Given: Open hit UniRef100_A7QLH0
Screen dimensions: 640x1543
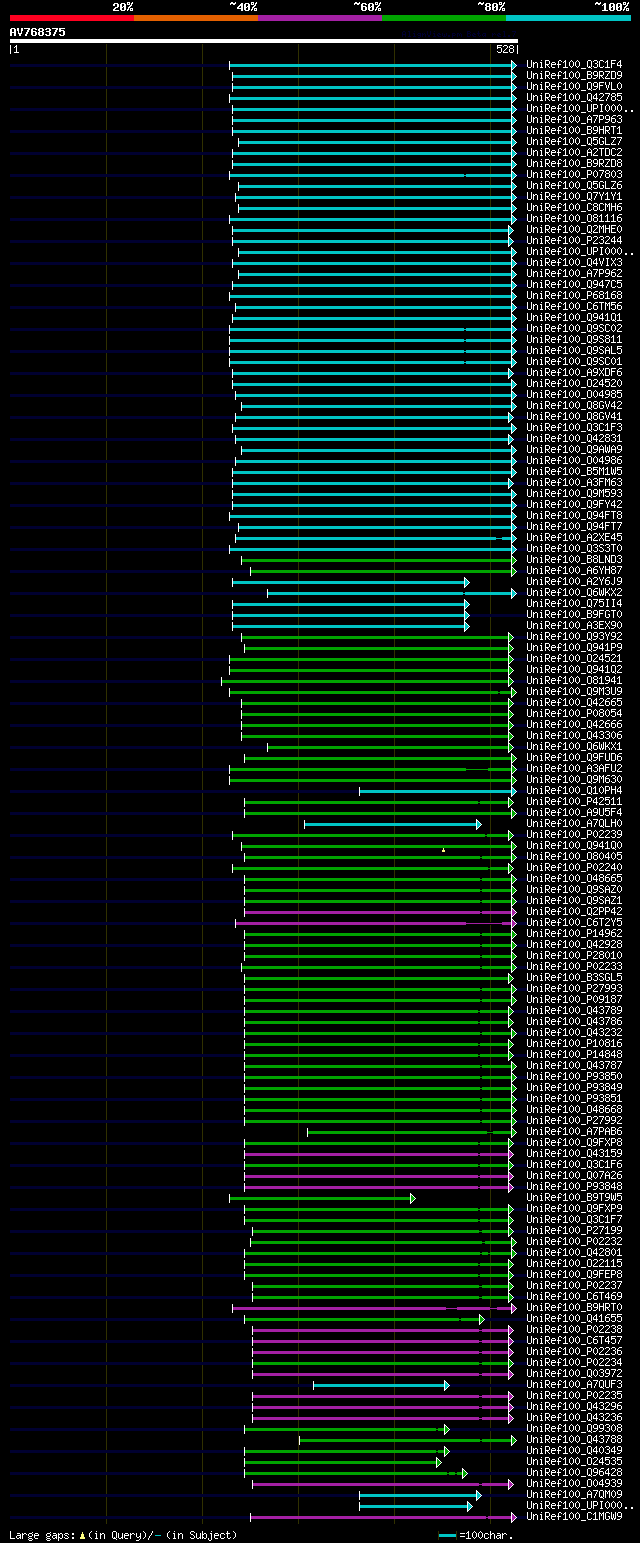Looking at the screenshot, I should tap(574, 823).
